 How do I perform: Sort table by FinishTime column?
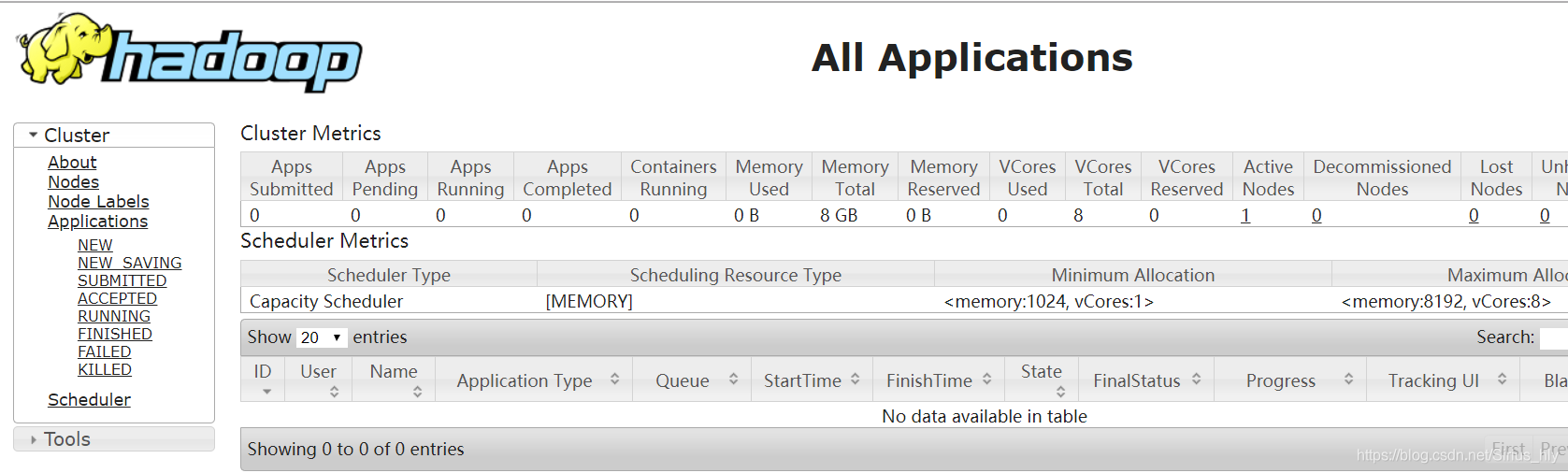point(939,379)
